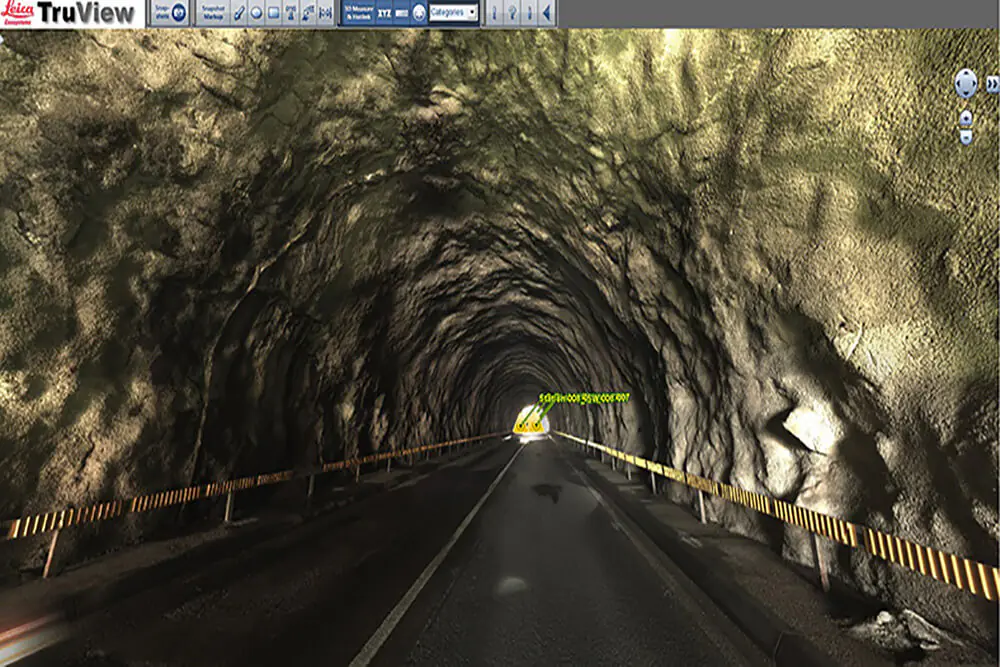Select the circle markup shape tool
The image size is (1000, 667).
[x=256, y=13]
